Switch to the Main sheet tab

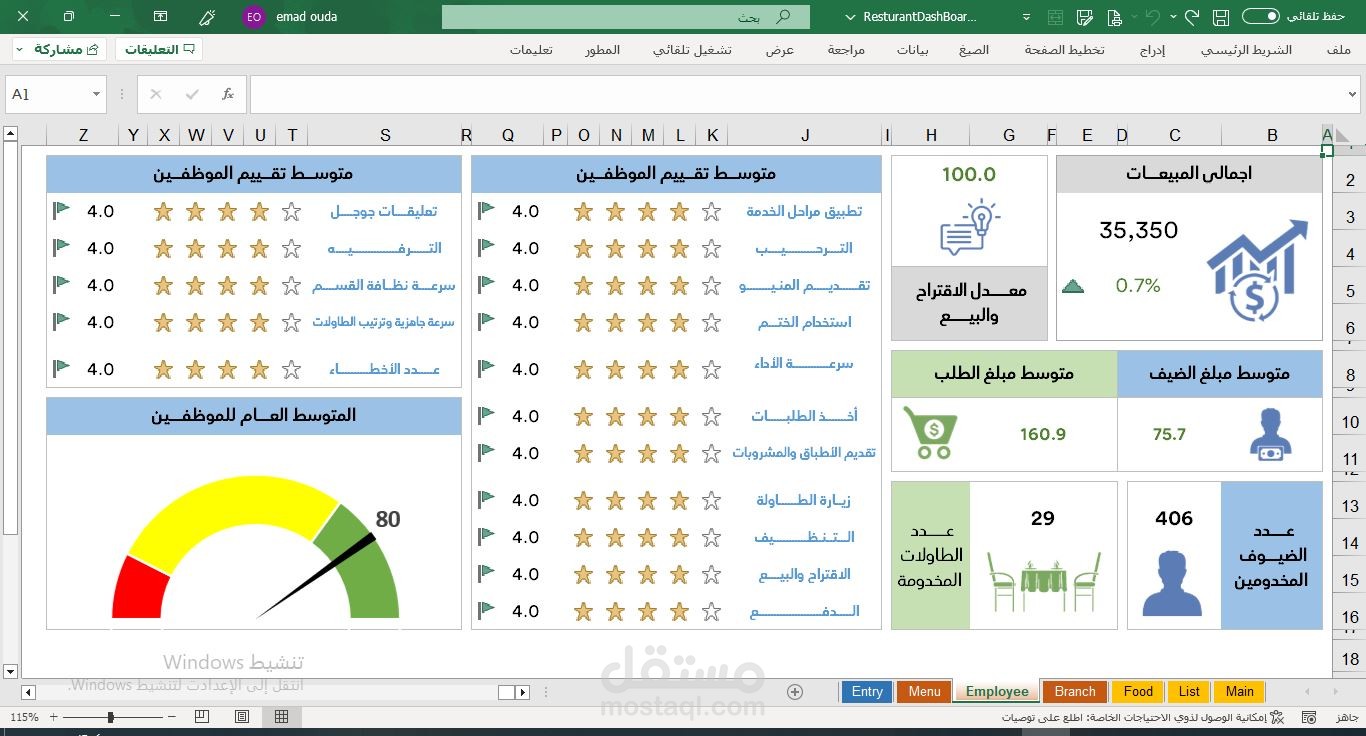[x=1240, y=692]
